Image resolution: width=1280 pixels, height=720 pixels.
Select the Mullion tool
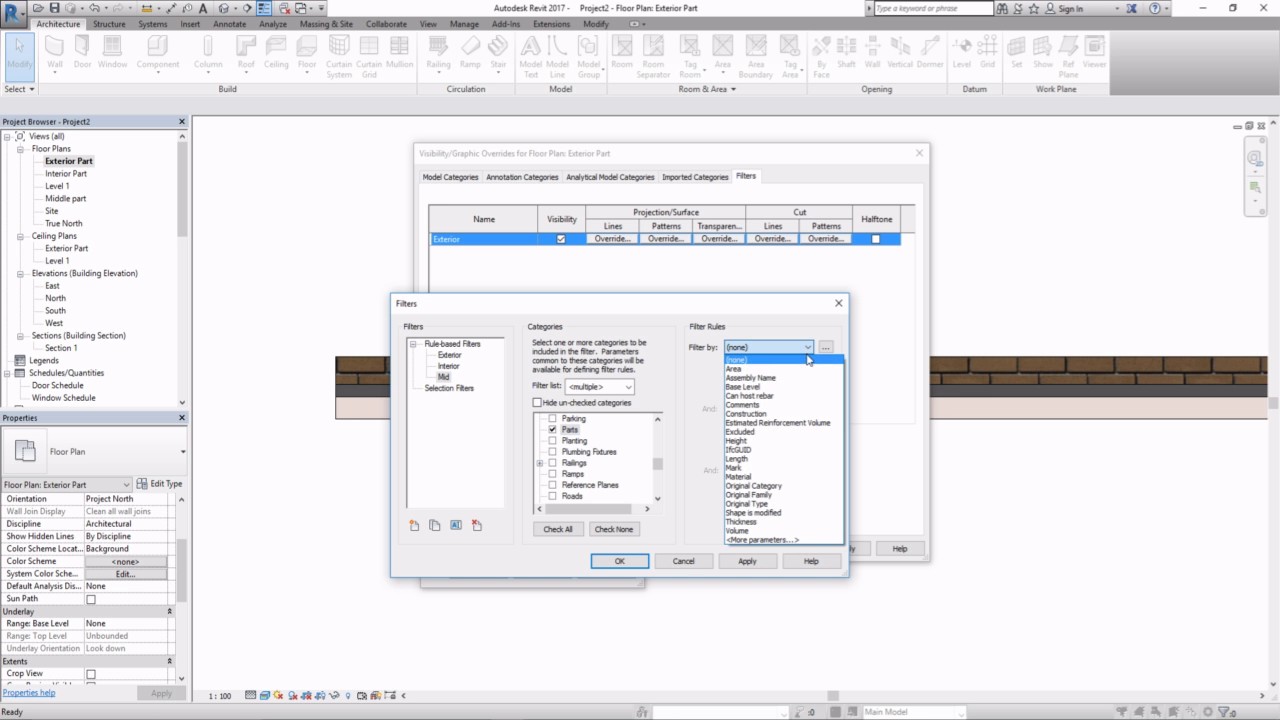(x=399, y=52)
